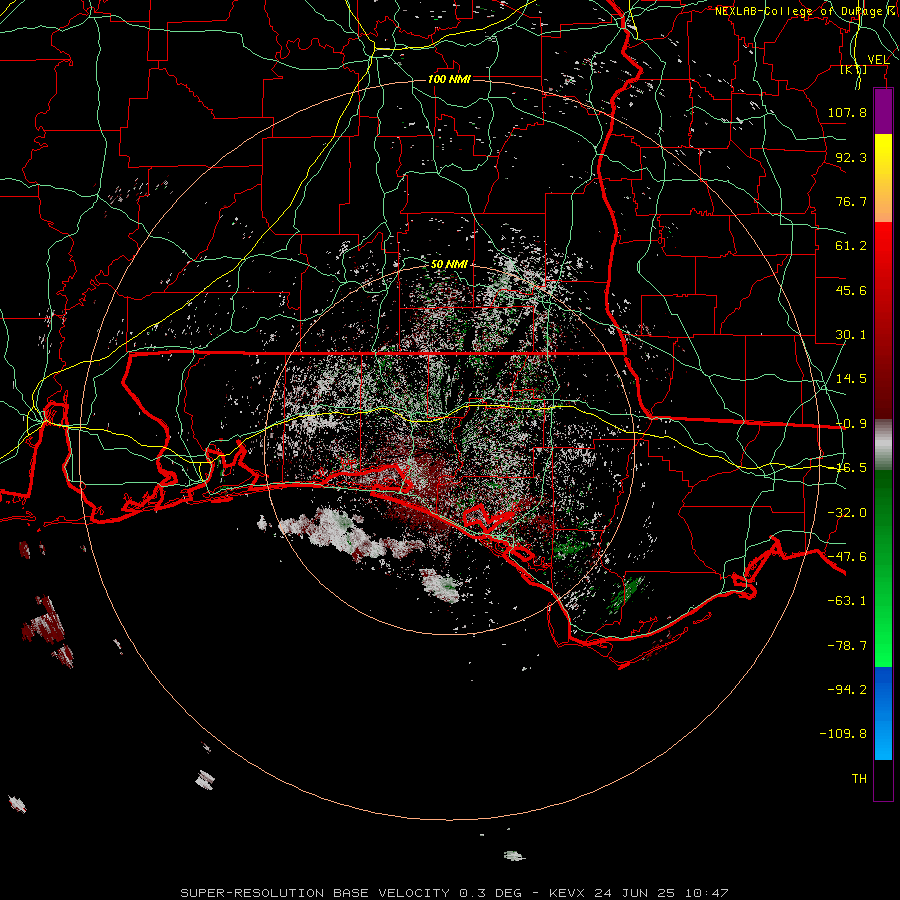Click the 107.8 value on velocity scale

(847, 112)
